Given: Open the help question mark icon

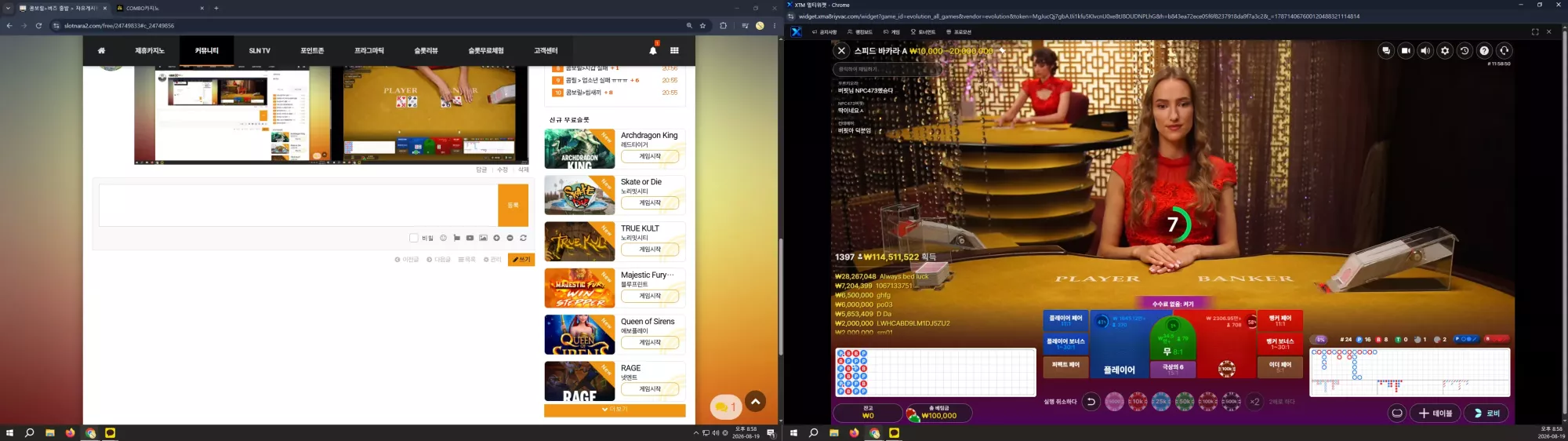Looking at the screenshot, I should (x=1484, y=51).
